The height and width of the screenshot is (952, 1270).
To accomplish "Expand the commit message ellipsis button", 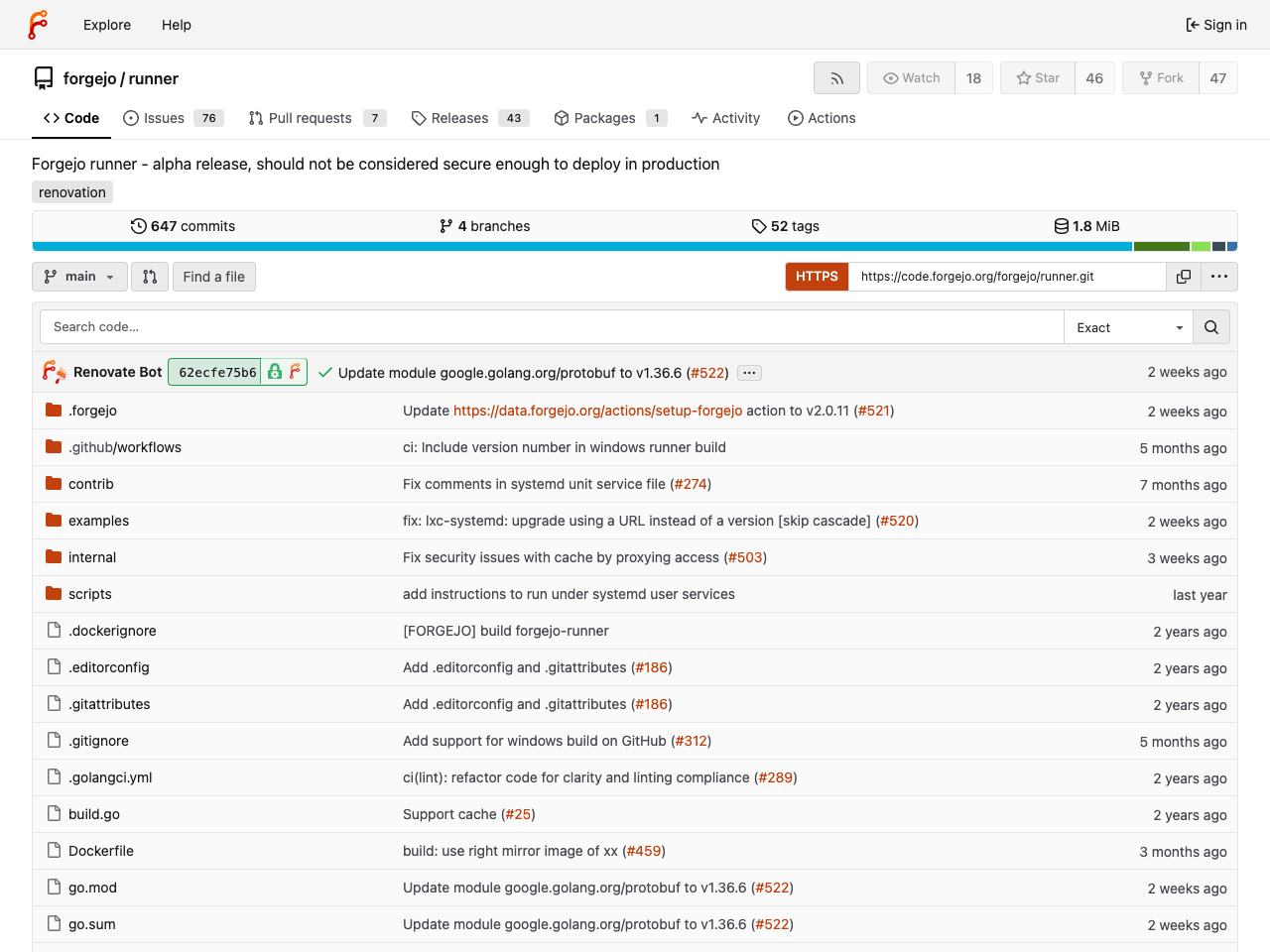I will tap(749, 373).
